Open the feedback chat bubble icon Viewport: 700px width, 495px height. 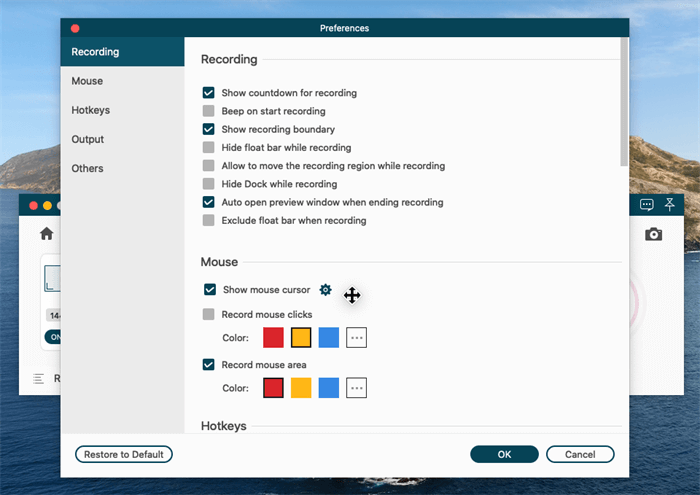tap(647, 204)
